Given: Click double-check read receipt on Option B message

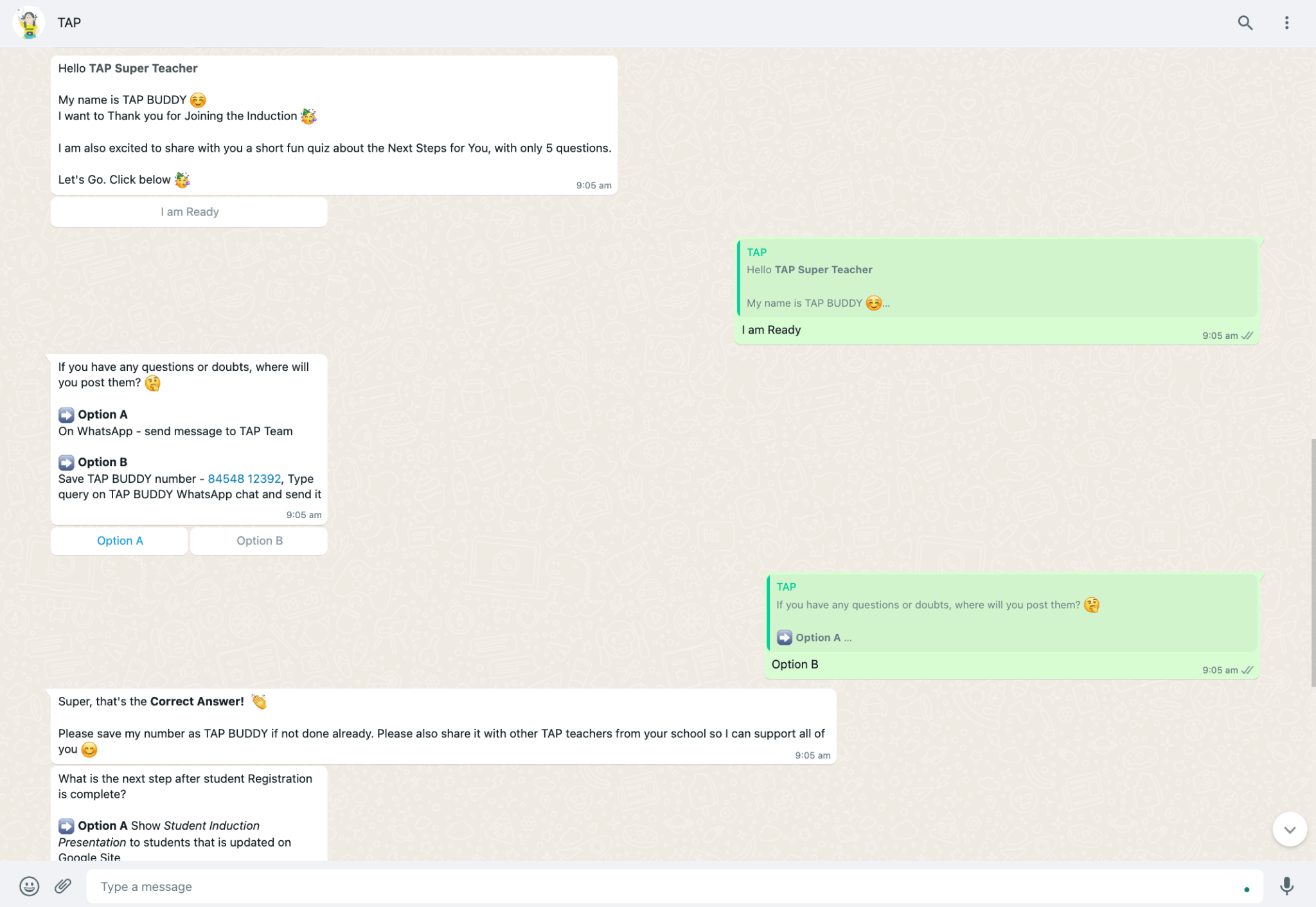Looking at the screenshot, I should (1247, 670).
